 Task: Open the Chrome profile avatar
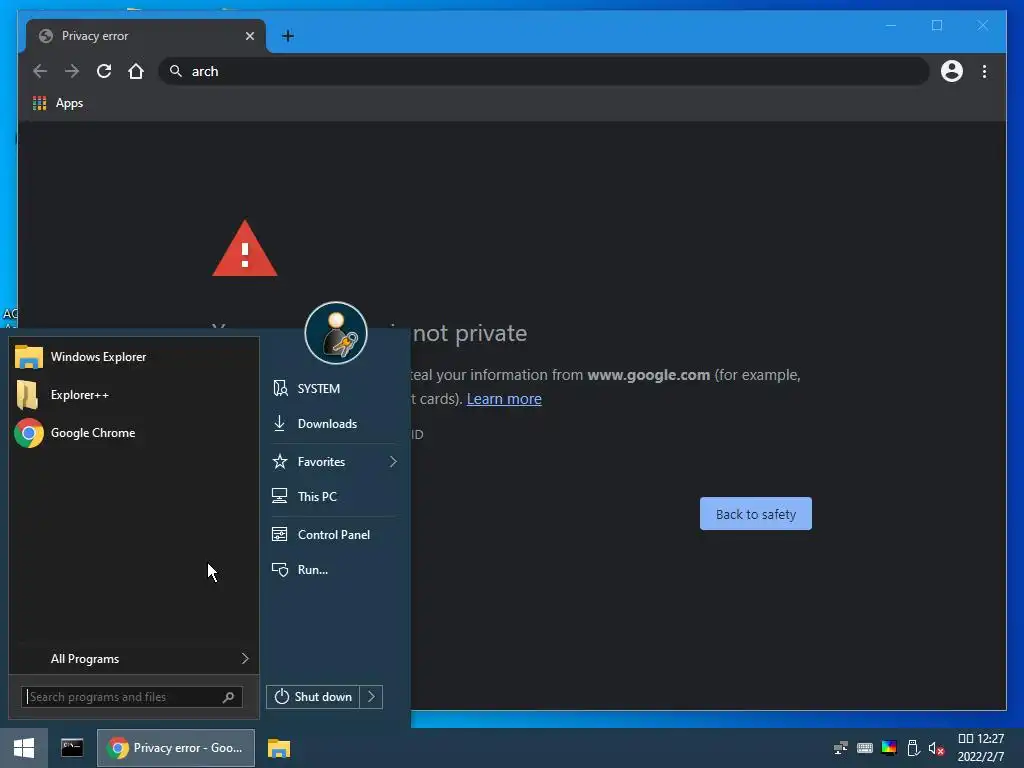click(952, 71)
